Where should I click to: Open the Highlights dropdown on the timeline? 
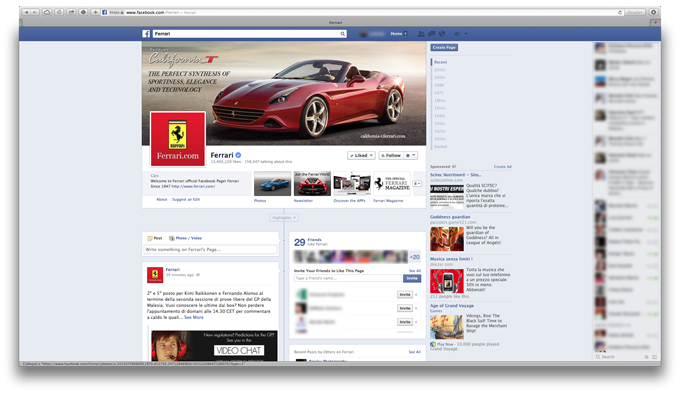[284, 217]
